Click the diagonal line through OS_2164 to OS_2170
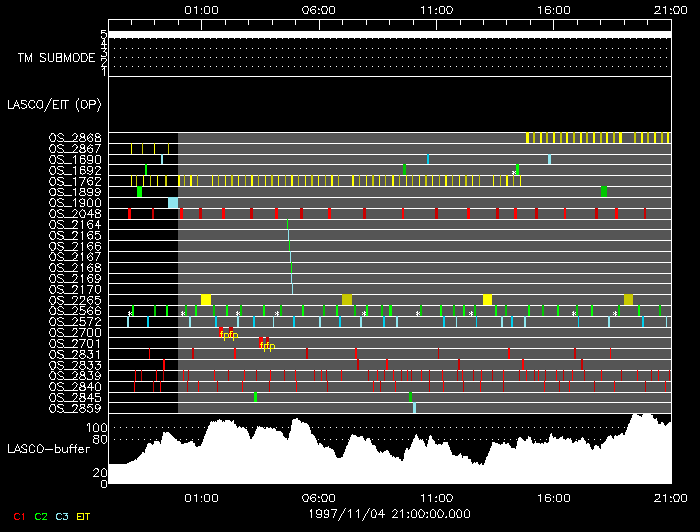Screen dimensions: 700x532 290,257
